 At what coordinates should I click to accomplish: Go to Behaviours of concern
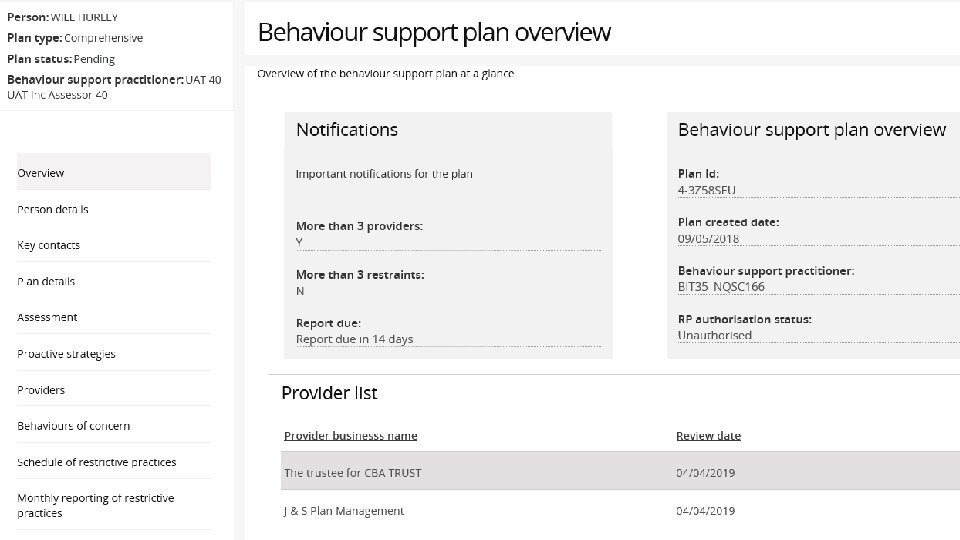pyautogui.click(x=73, y=426)
